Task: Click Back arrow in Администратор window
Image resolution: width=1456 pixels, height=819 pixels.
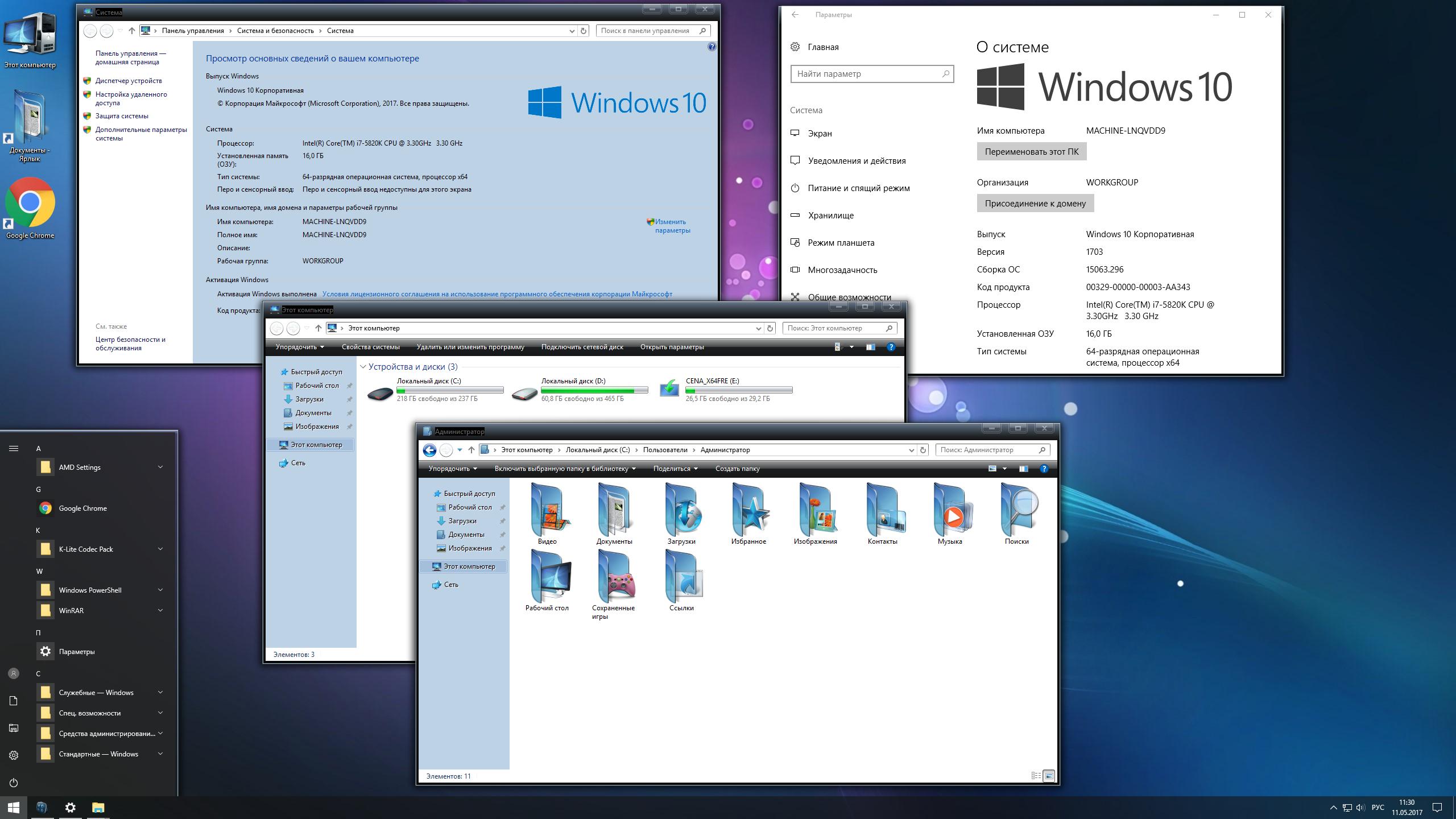Action: coord(429,450)
